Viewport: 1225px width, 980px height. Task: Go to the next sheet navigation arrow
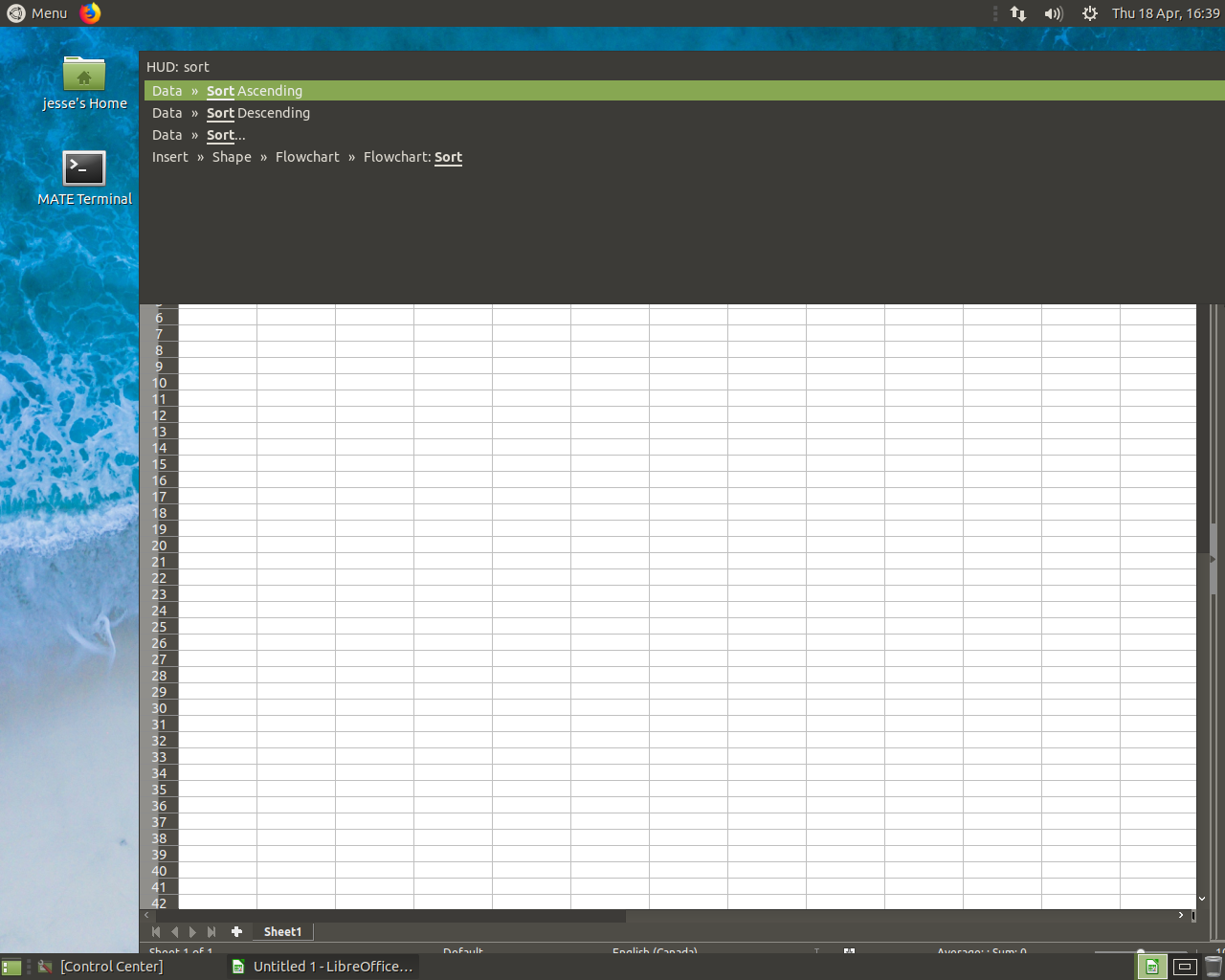coord(192,932)
